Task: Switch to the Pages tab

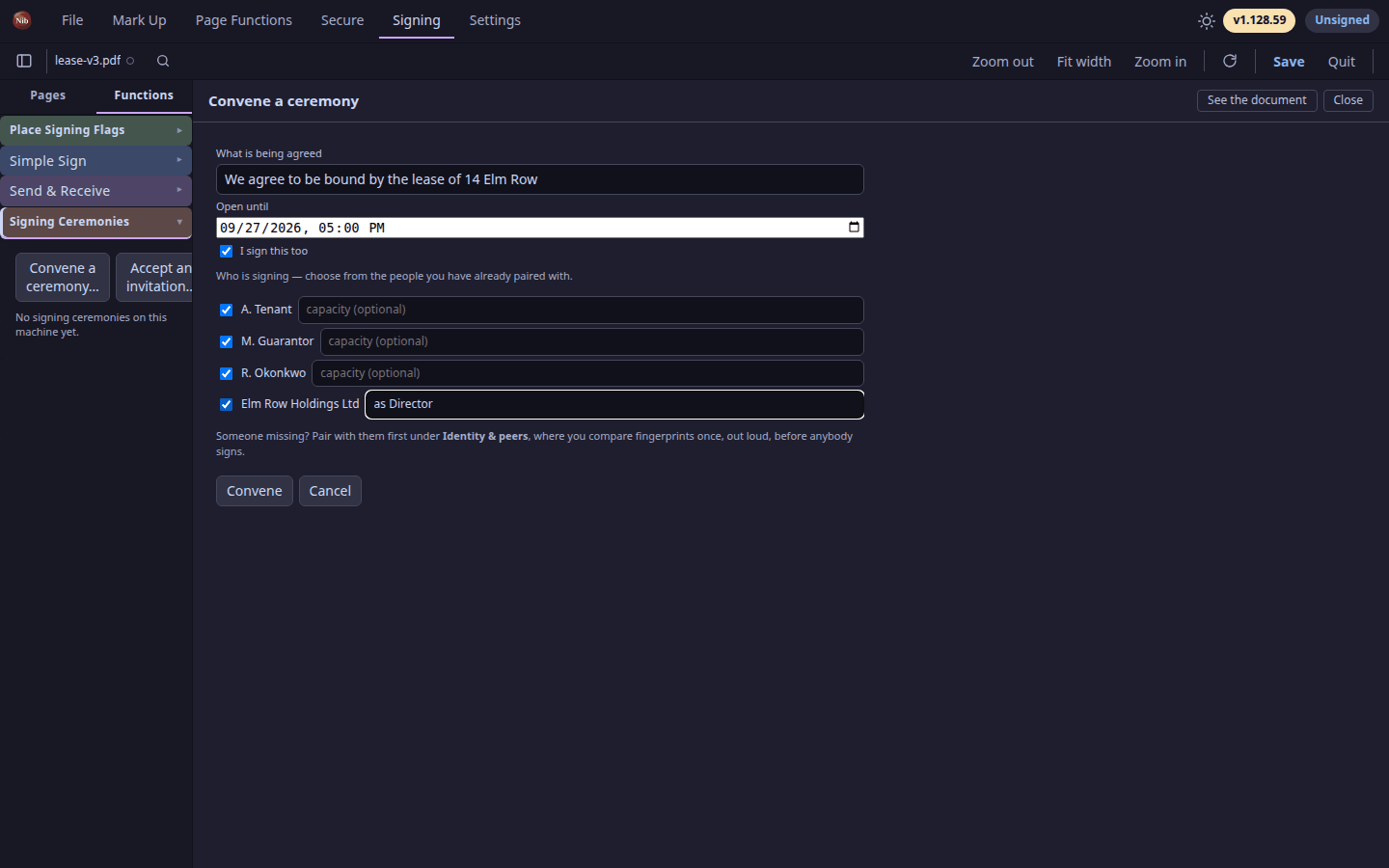Action: [x=48, y=95]
